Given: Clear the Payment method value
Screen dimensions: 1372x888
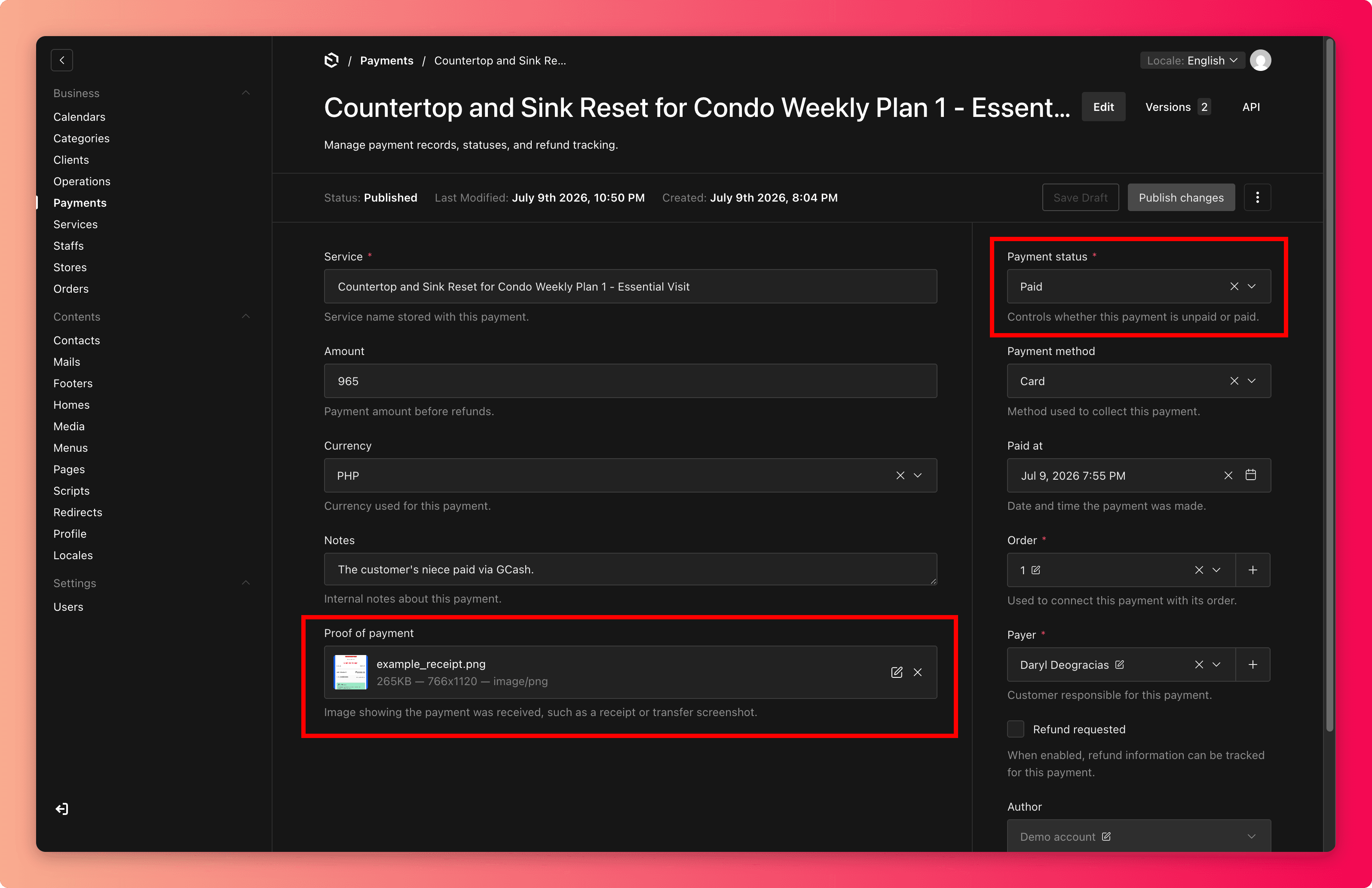Looking at the screenshot, I should point(1234,380).
